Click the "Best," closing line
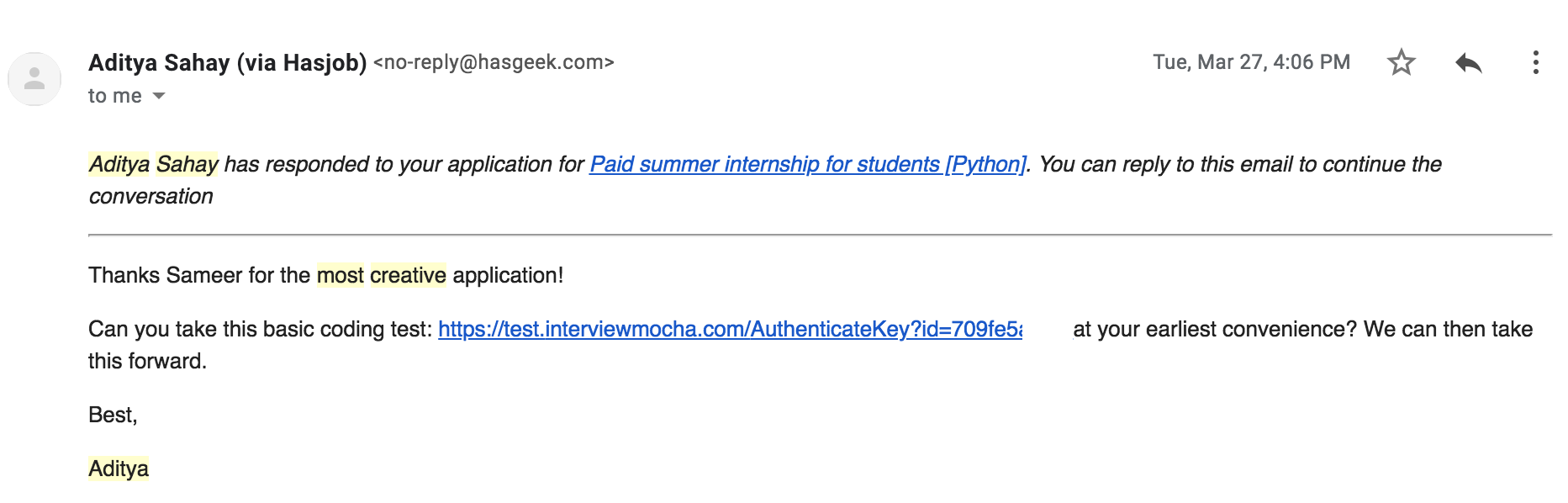1568x503 pixels. click(113, 415)
